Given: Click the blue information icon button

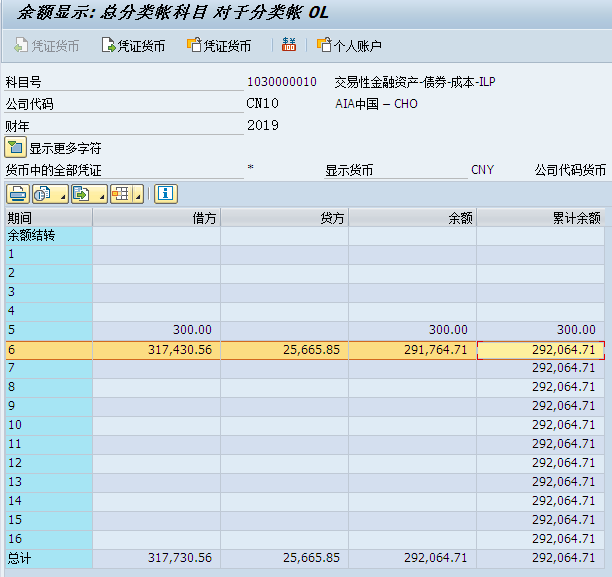Looking at the screenshot, I should (166, 194).
